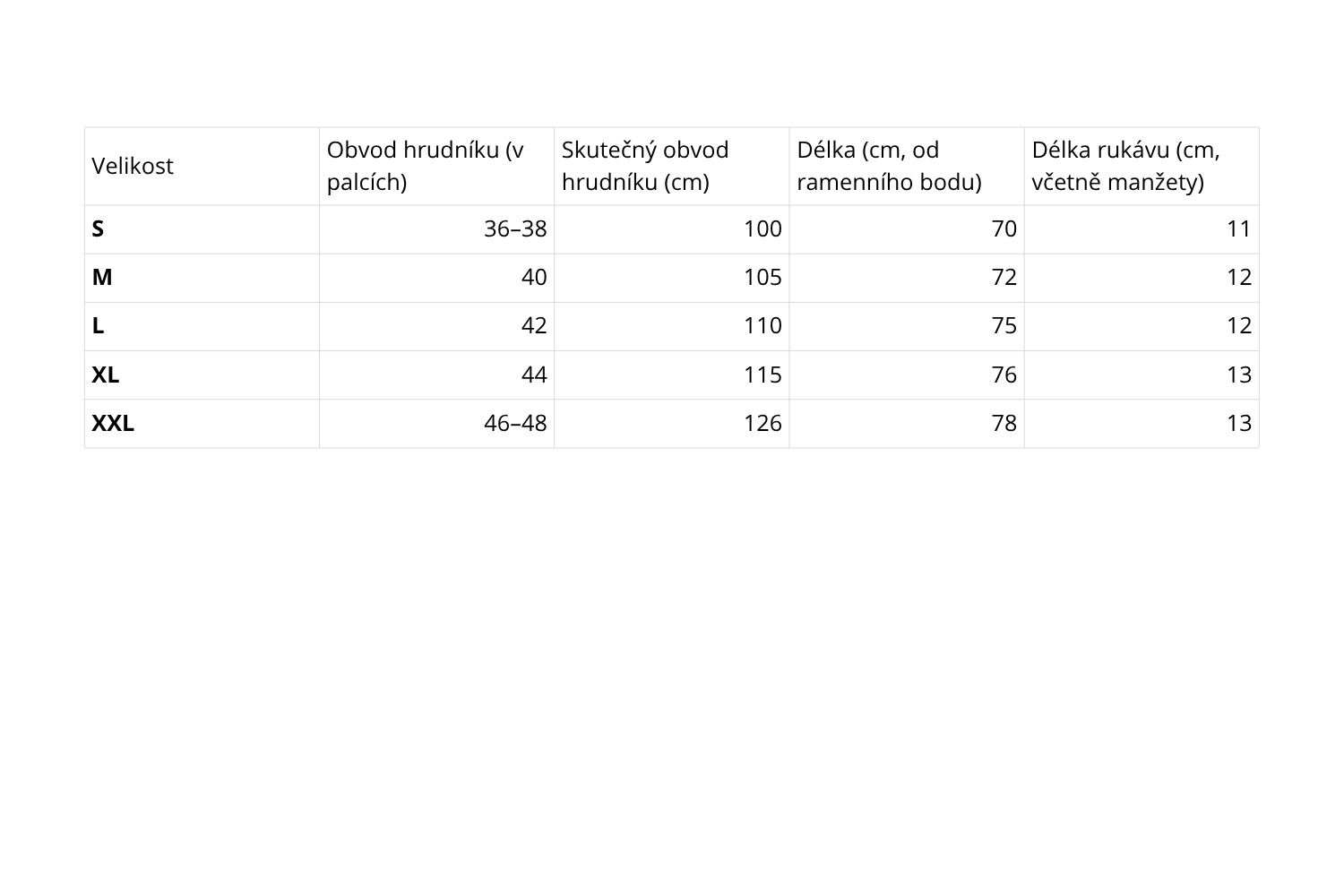1344x896 pixels.
Task: Click the Velikost column header
Action: (x=202, y=166)
